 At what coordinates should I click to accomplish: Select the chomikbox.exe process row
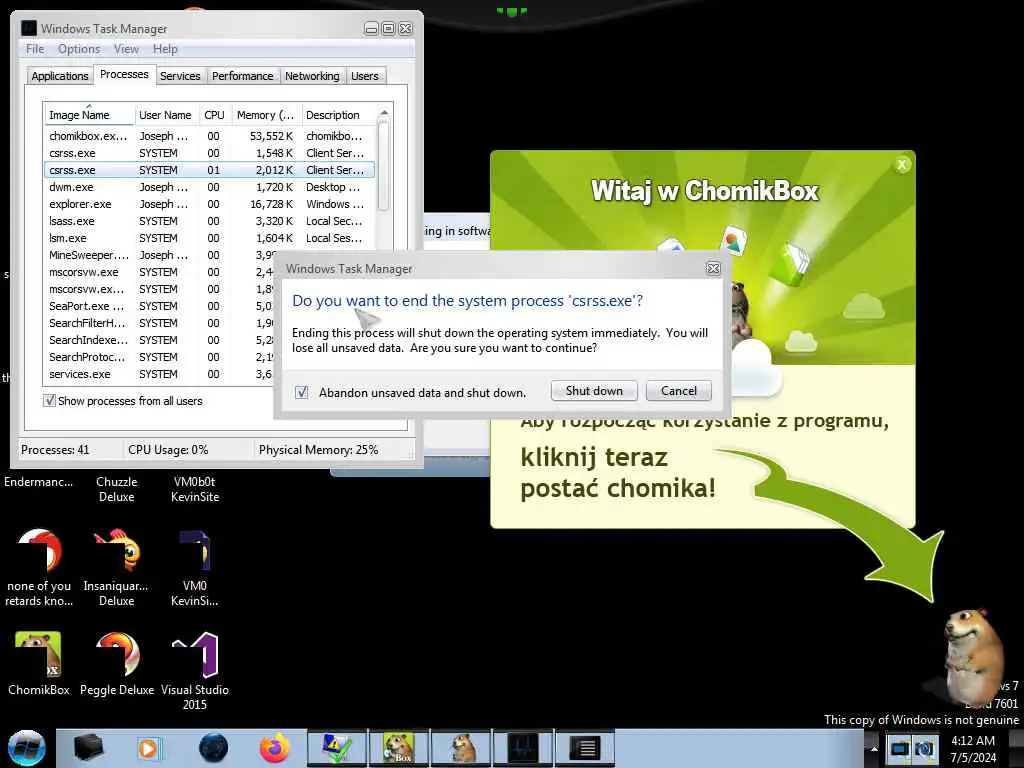209,136
